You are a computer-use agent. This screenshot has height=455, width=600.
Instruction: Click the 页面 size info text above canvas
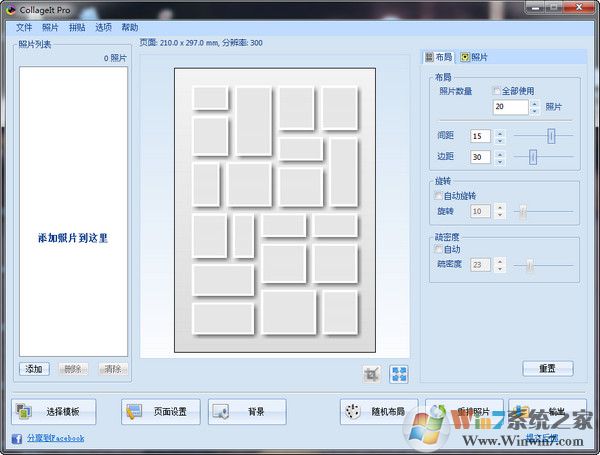coord(201,43)
